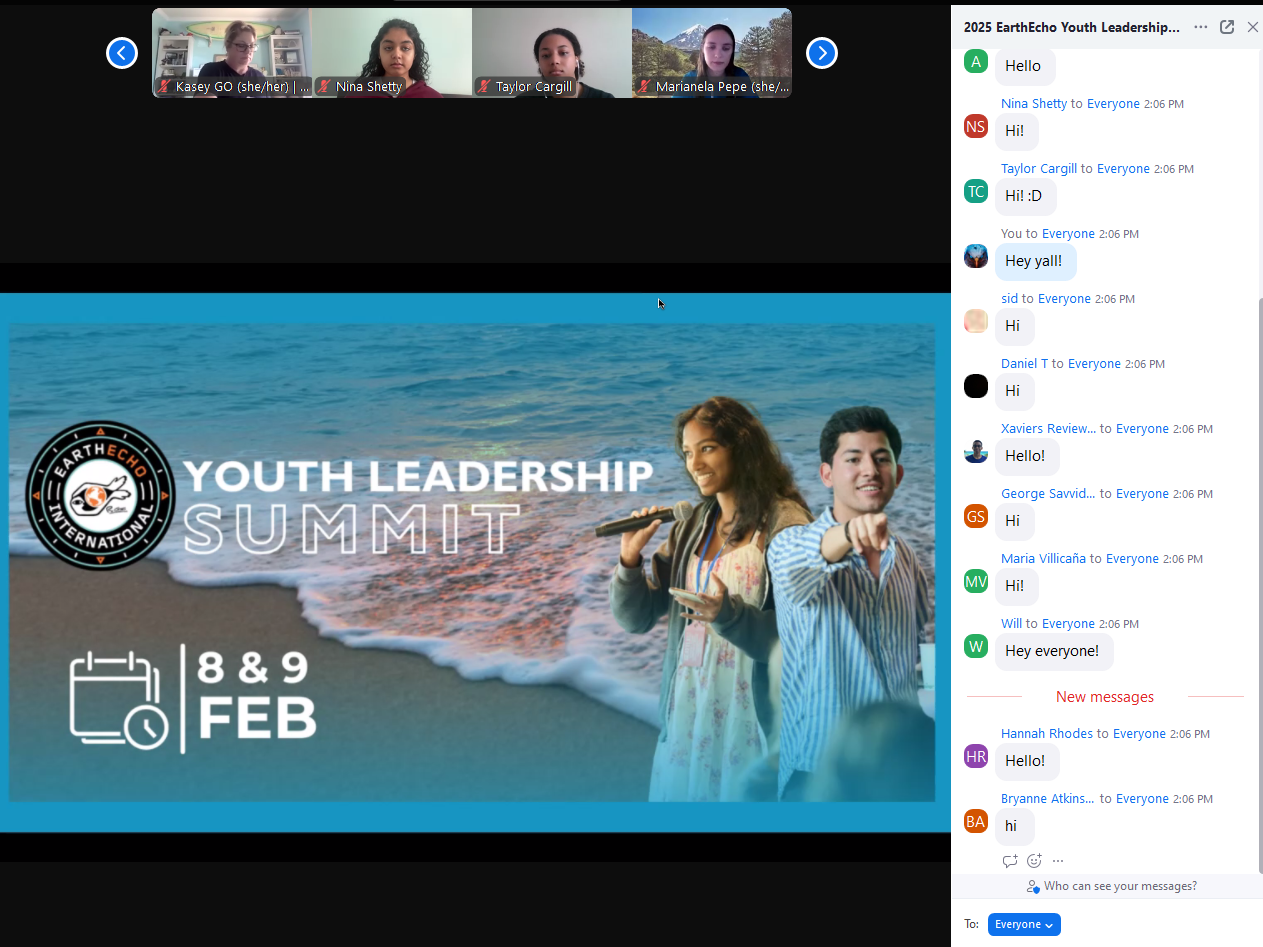Click the 'Hello' message from user A

(1024, 66)
